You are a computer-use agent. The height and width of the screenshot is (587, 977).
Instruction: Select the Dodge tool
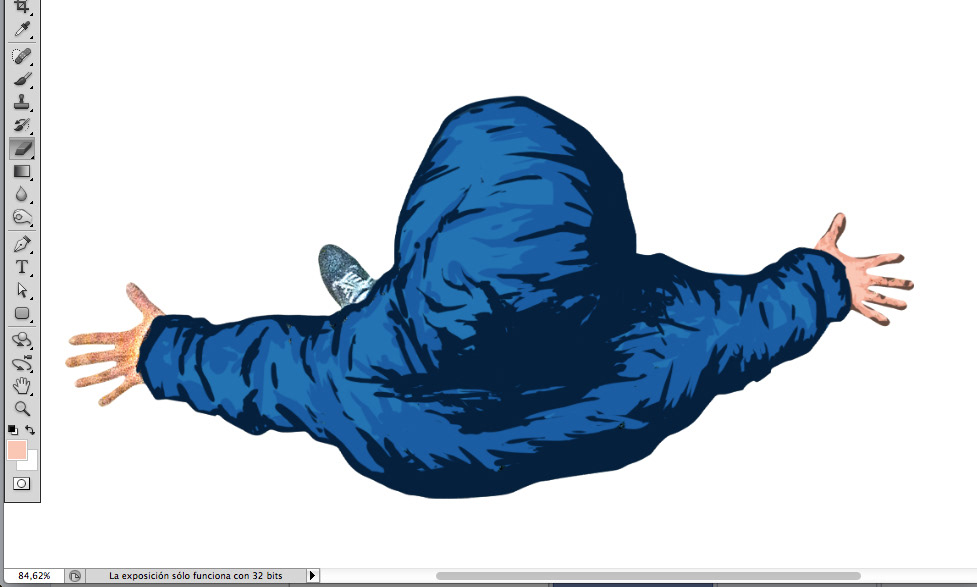point(21,217)
